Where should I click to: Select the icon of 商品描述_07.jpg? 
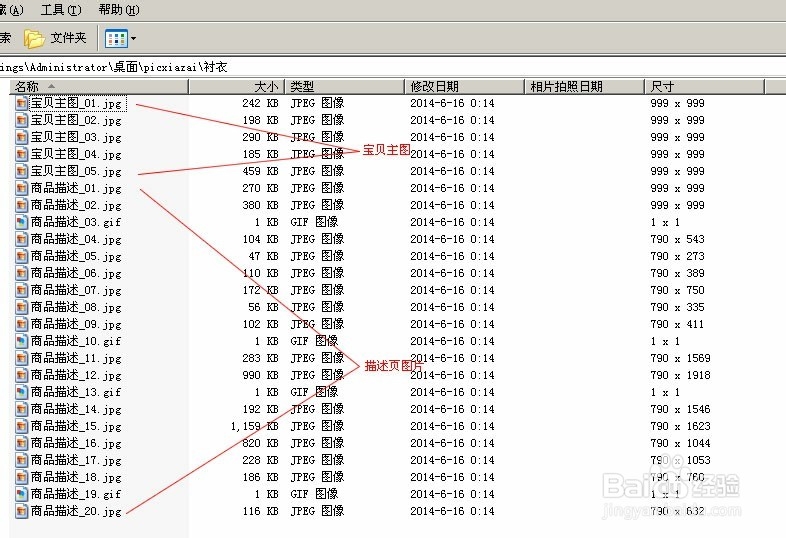point(21,291)
